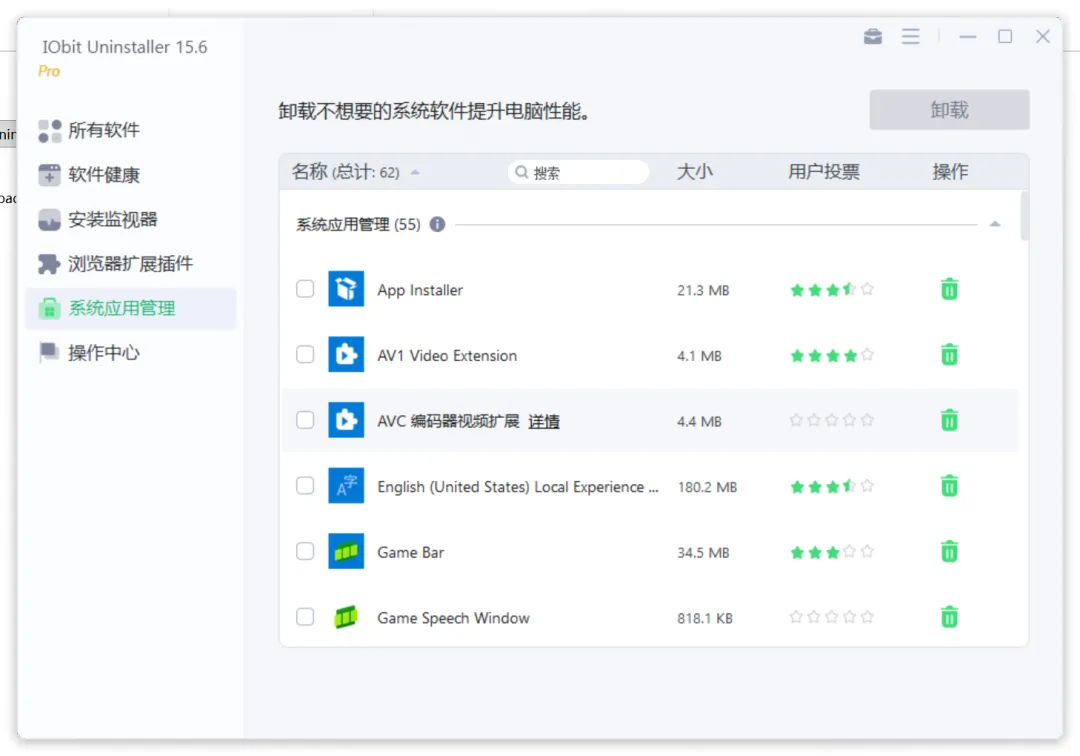This screenshot has width=1080, height=756.
Task: Sort by 大小 column header
Action: coord(694,172)
